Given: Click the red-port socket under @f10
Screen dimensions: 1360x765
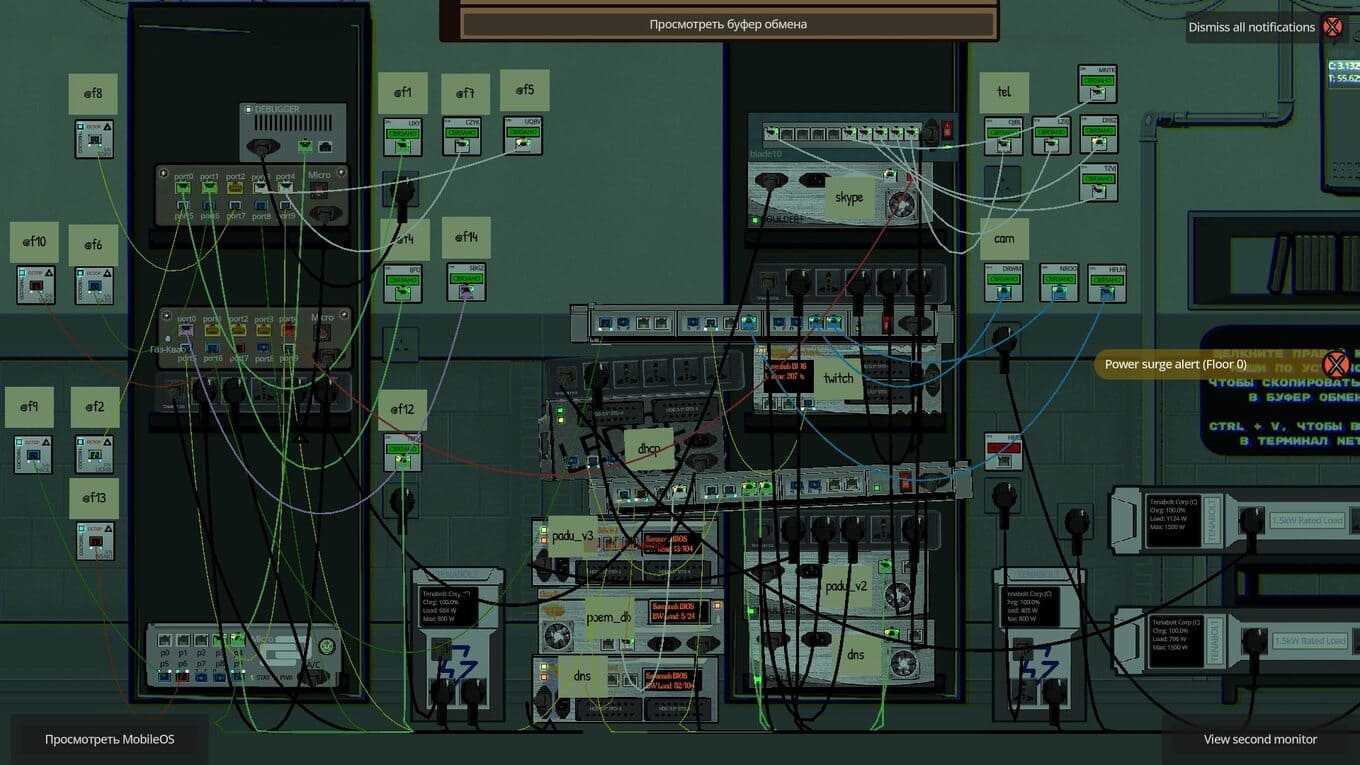Looking at the screenshot, I should [x=35, y=285].
